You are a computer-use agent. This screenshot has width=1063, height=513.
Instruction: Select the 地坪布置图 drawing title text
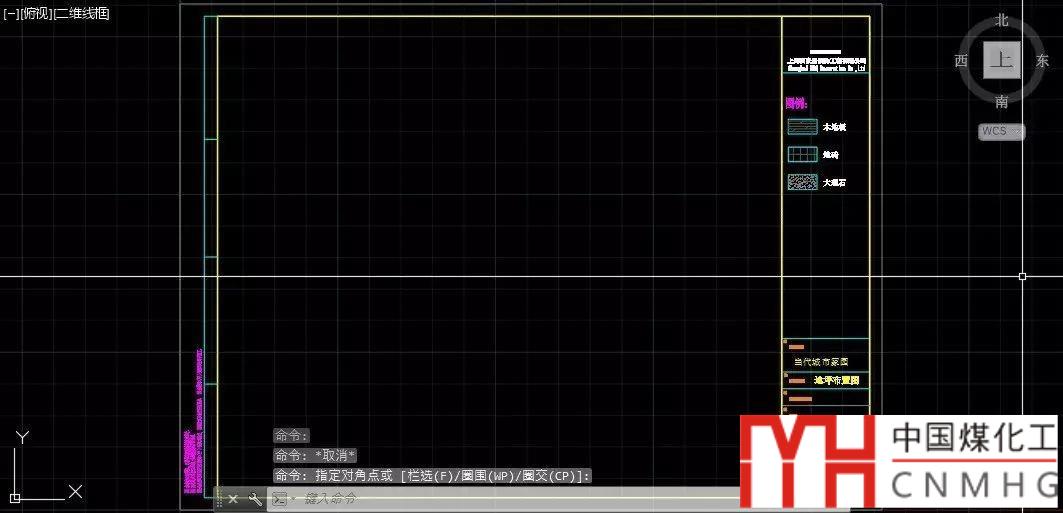837,381
